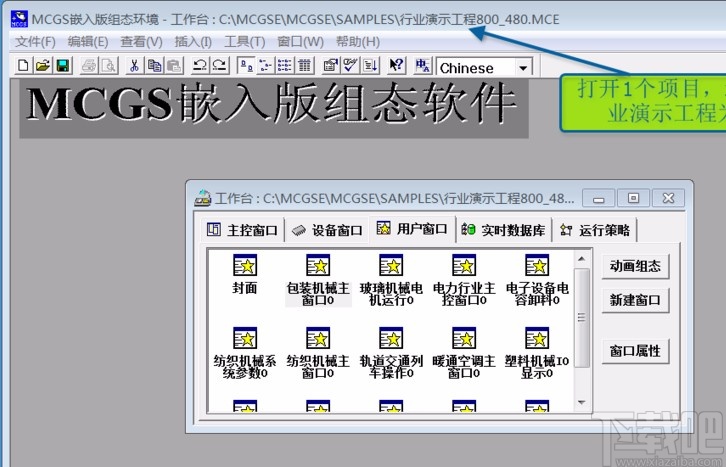Select the 塑料机械IO显示0 window icon

point(537,353)
